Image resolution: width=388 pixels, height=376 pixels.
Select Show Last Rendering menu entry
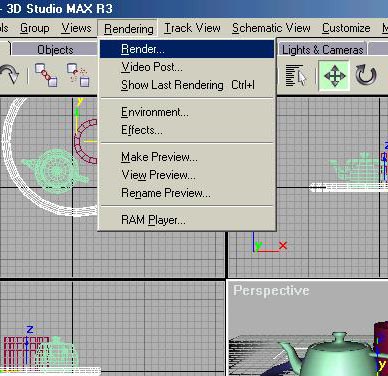click(x=187, y=85)
